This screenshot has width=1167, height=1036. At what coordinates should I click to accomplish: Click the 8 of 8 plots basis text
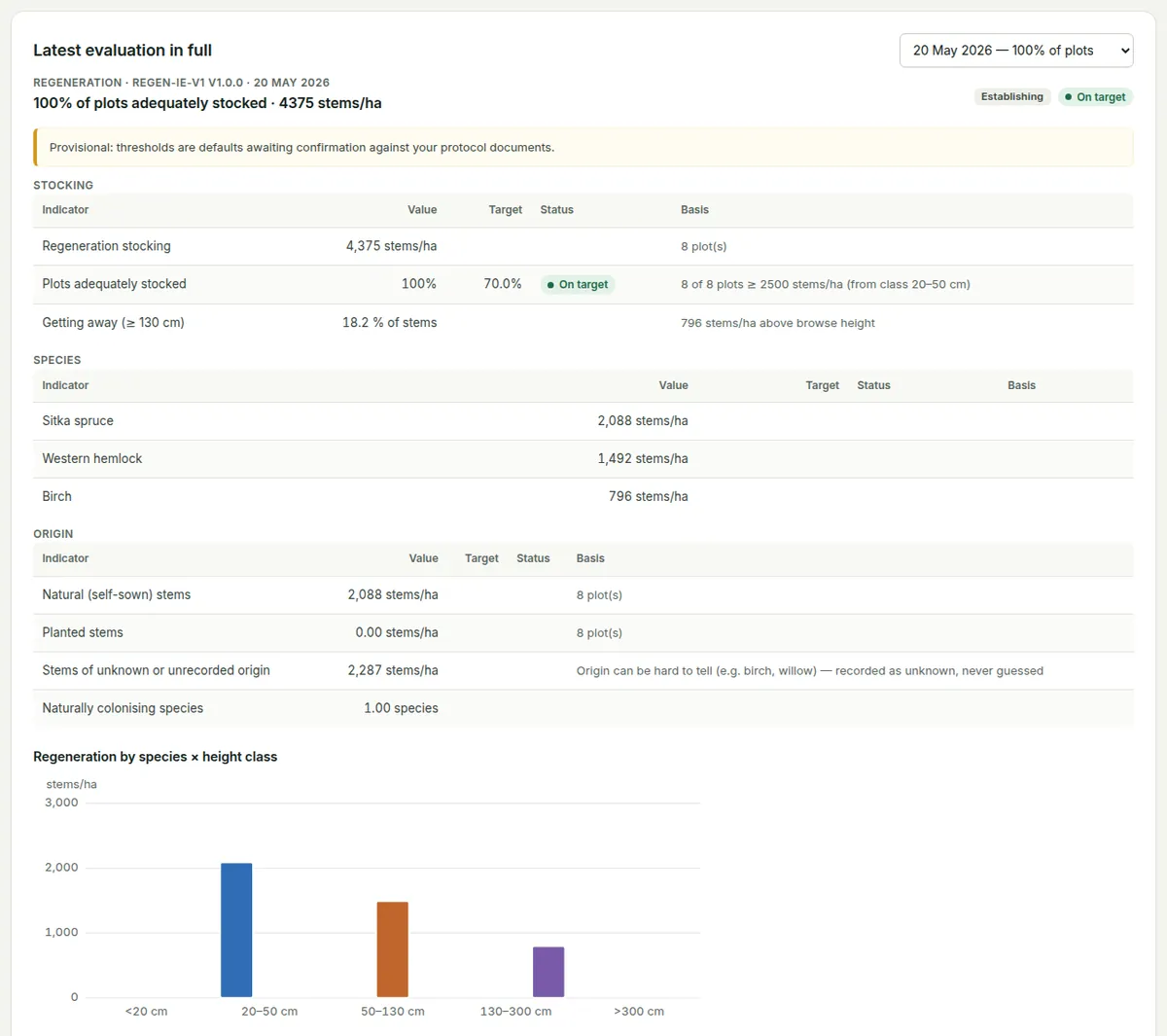coord(826,285)
